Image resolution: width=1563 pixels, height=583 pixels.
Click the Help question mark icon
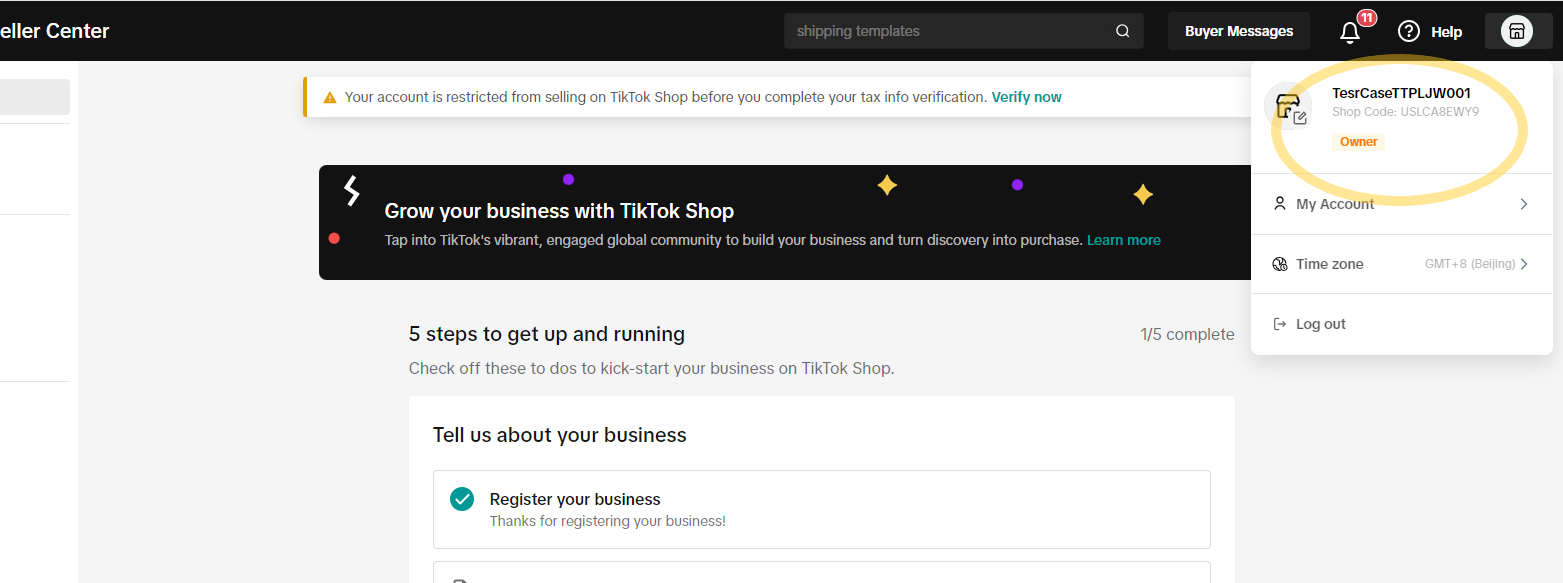[1409, 31]
